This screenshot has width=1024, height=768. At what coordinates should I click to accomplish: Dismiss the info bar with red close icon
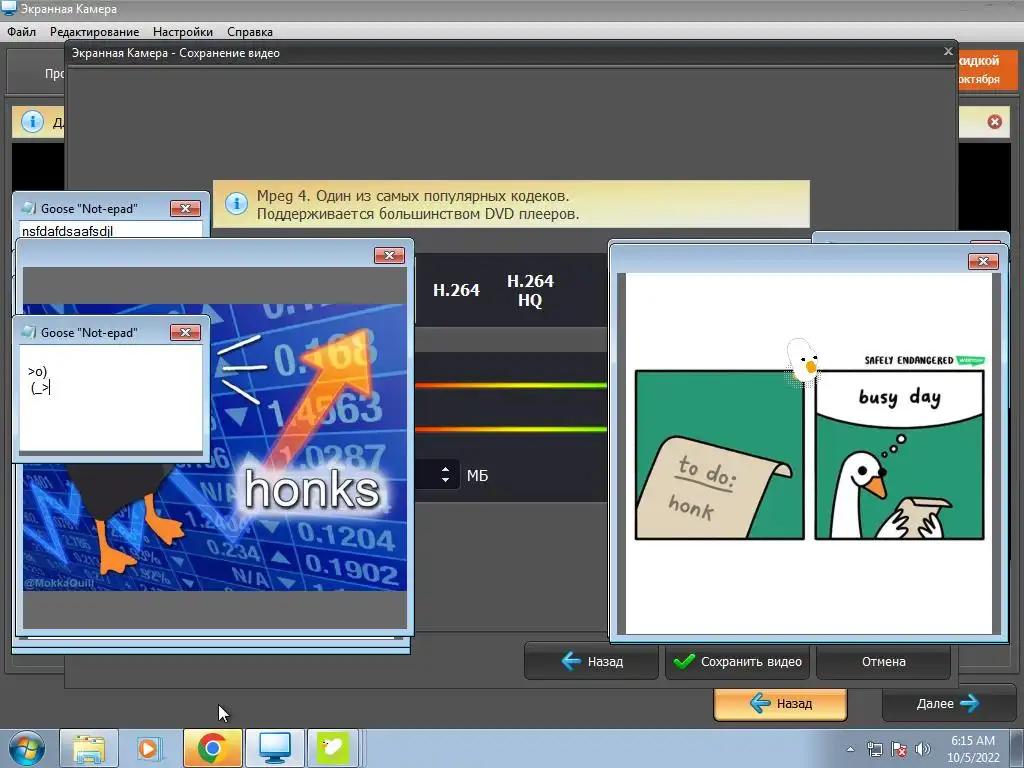coord(995,122)
